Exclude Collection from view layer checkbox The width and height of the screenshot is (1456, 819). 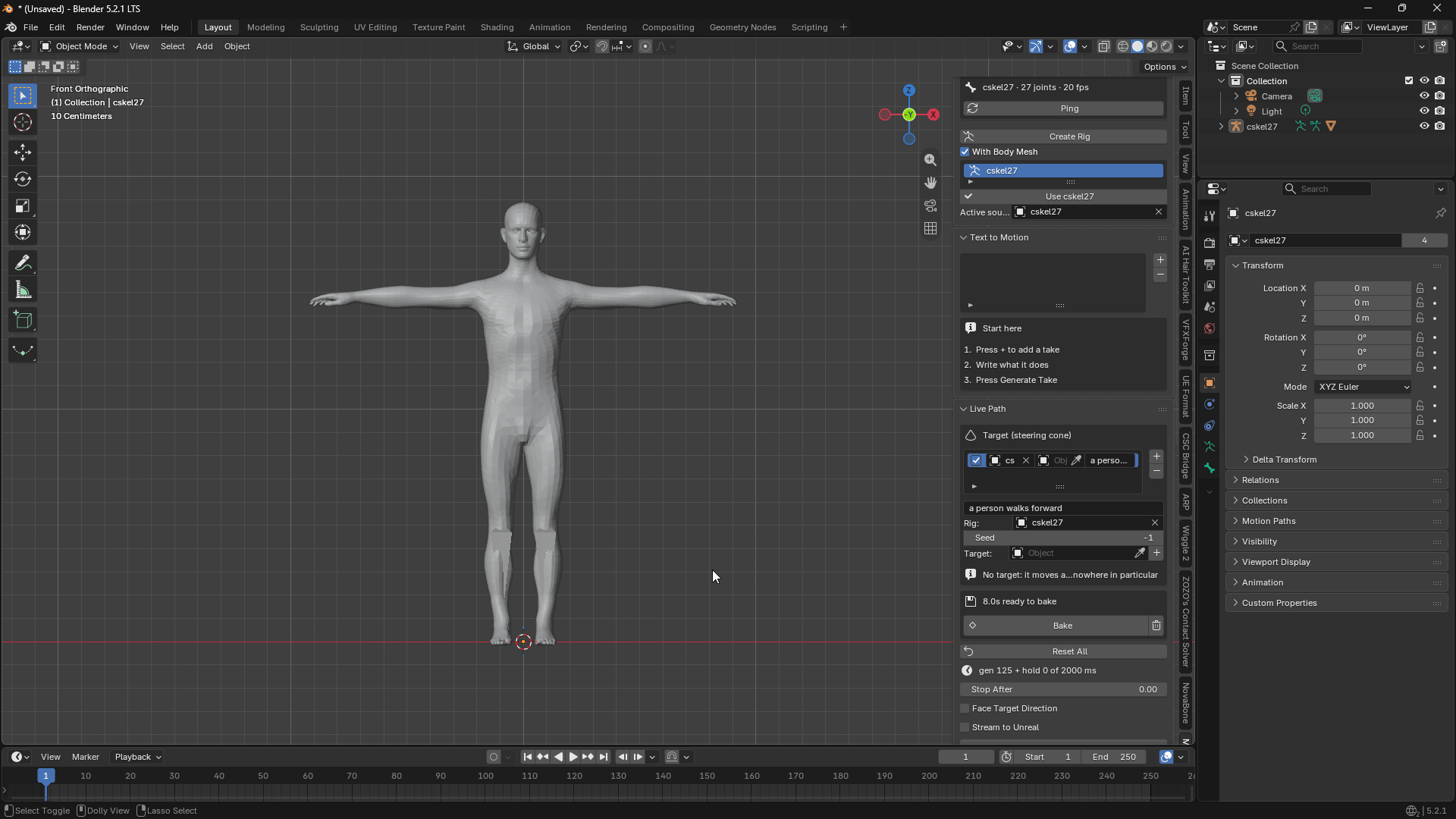point(1409,80)
